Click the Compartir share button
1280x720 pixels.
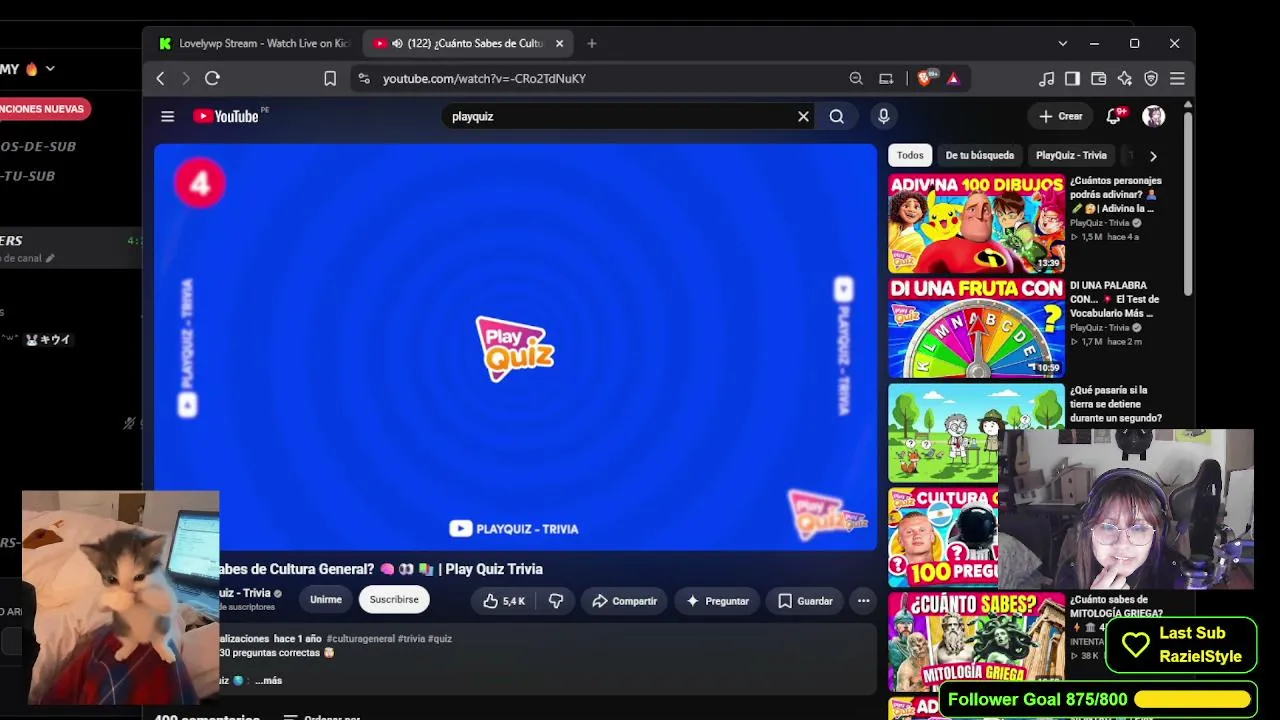(625, 601)
